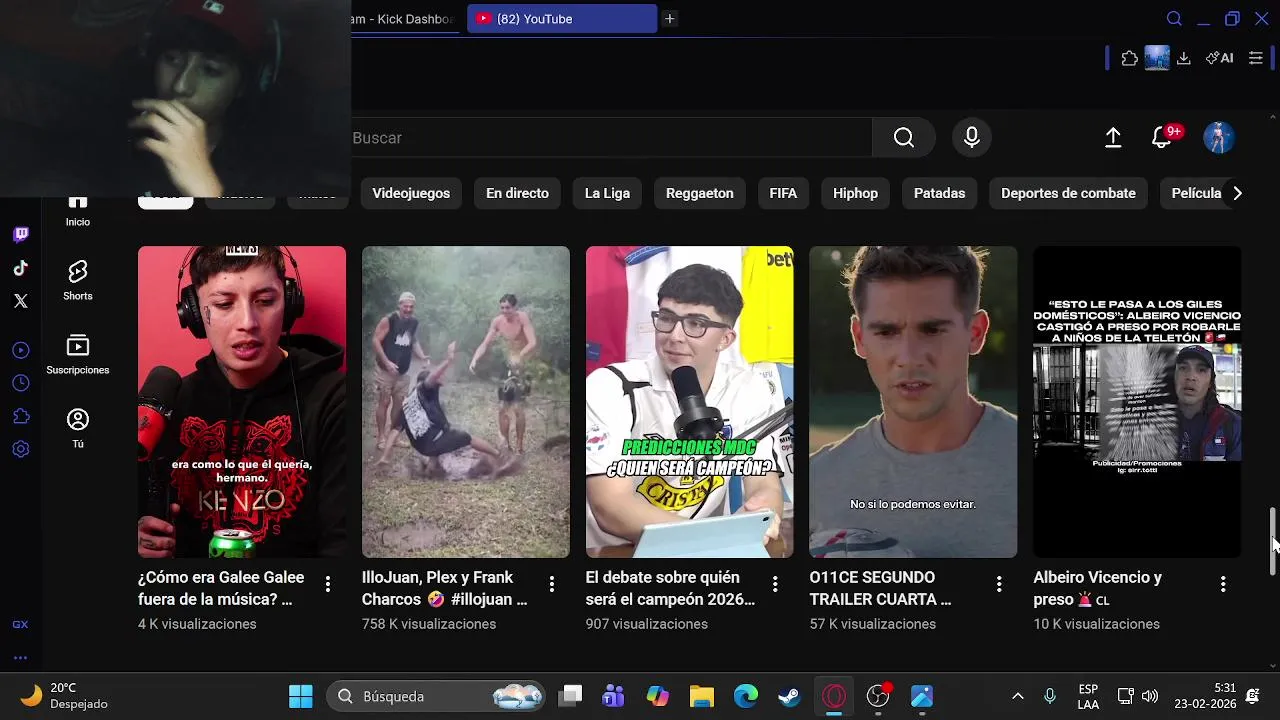The width and height of the screenshot is (1280, 720).
Task: Click the Buscar search input field
Action: tap(610, 138)
